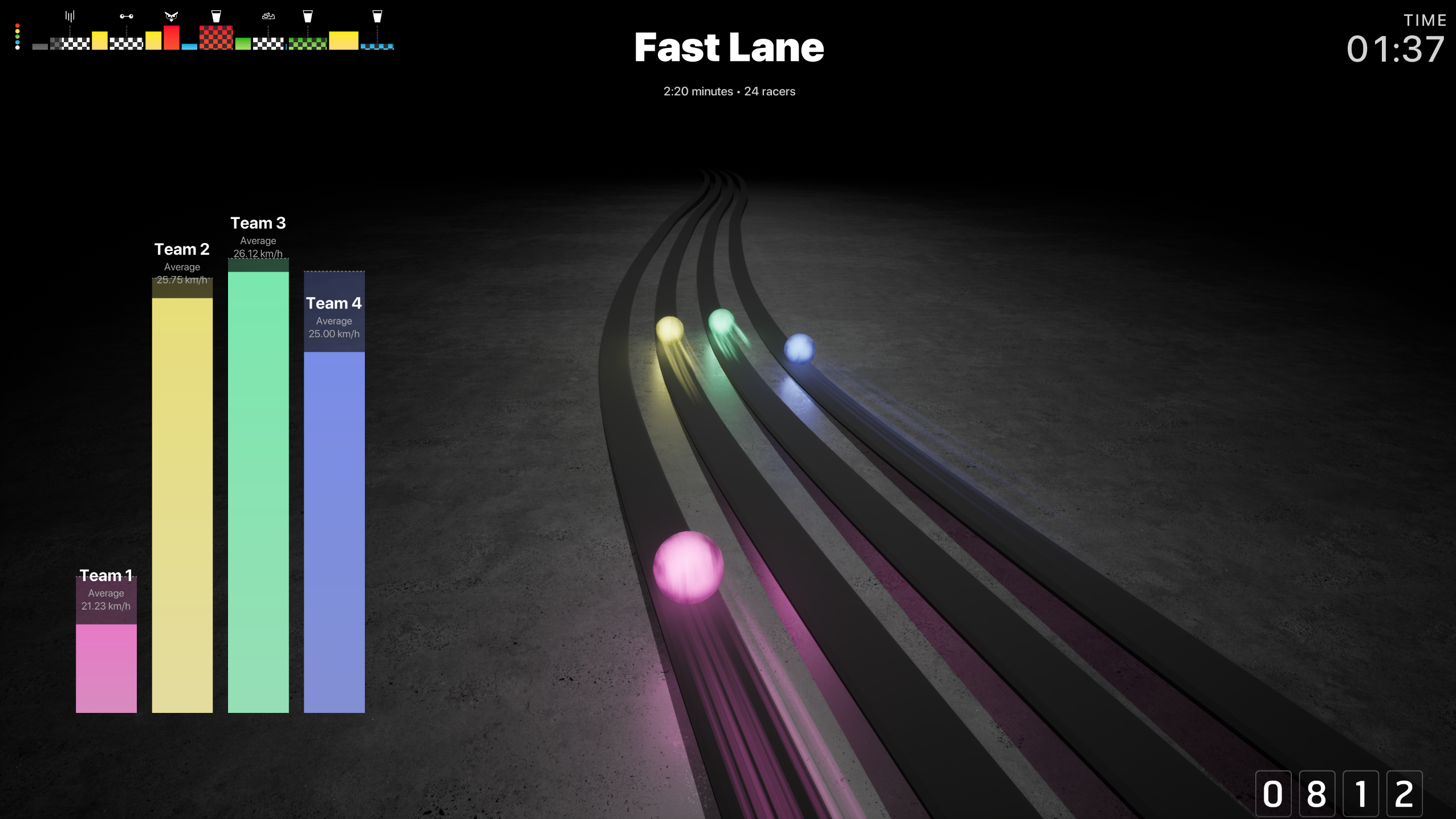Click the wide yellow segment near timeline end
This screenshot has height=819, width=1456.
tap(344, 40)
